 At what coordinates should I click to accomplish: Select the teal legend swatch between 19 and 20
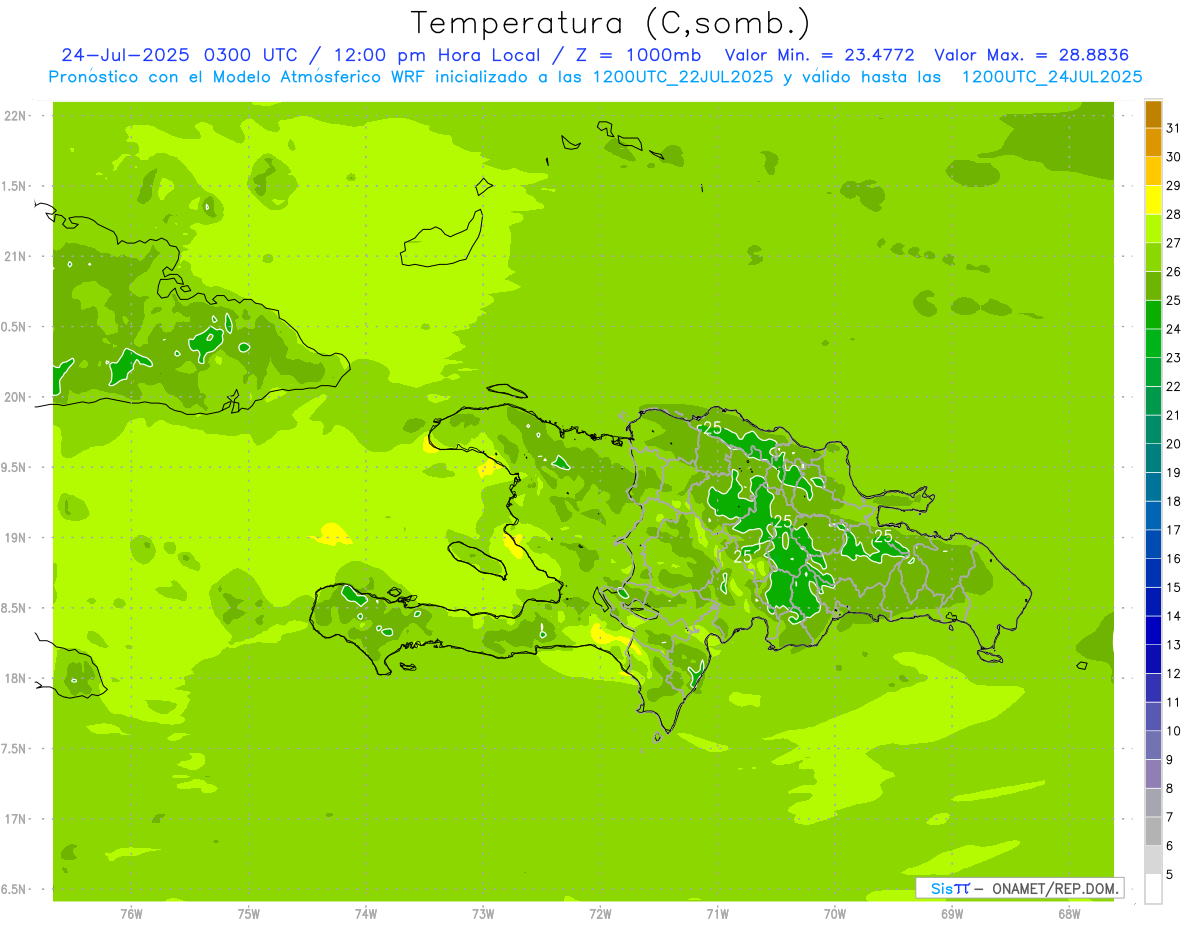point(1153,459)
